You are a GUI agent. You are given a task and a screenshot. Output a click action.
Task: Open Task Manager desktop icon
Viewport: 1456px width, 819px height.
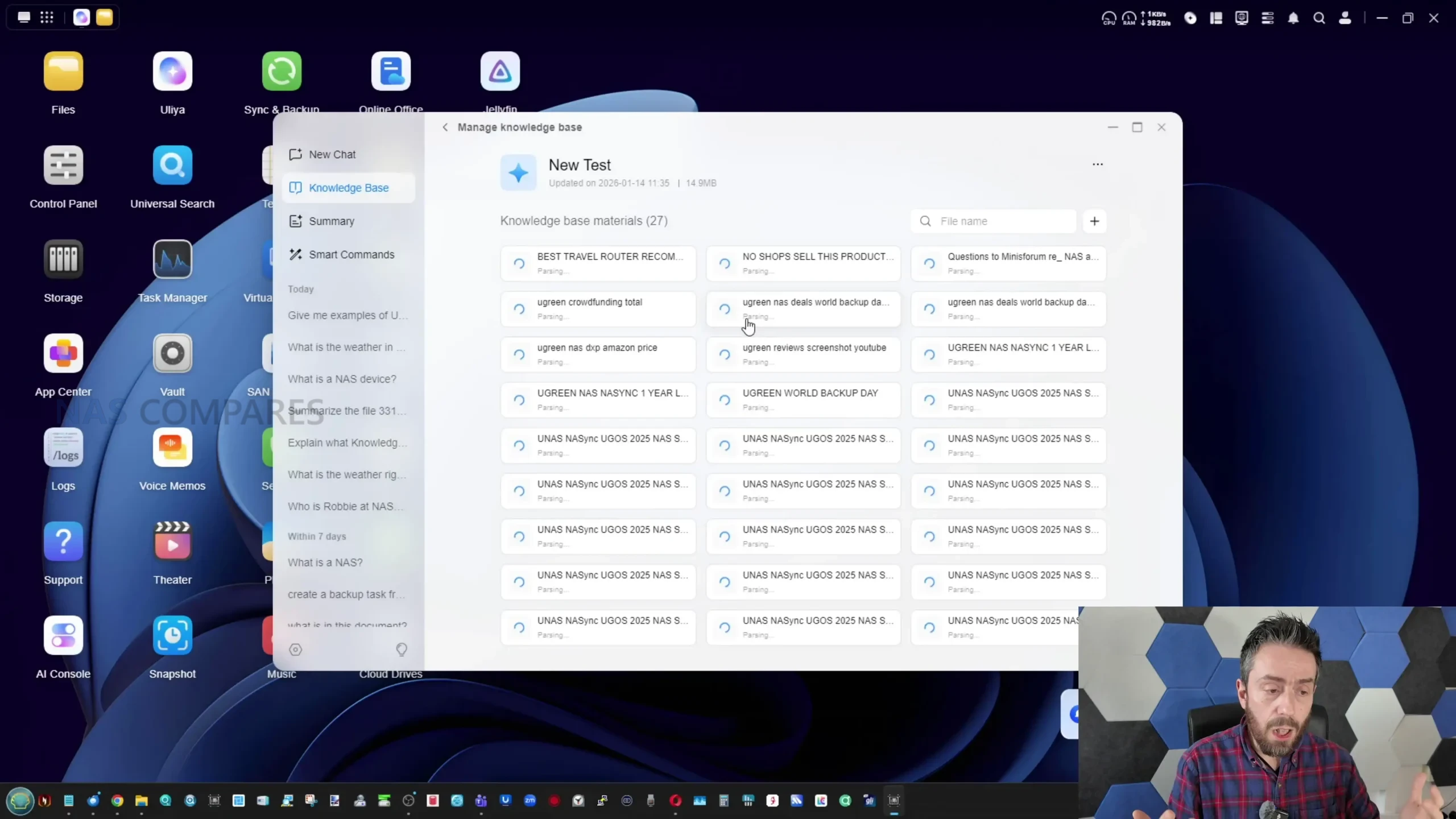tap(172, 260)
